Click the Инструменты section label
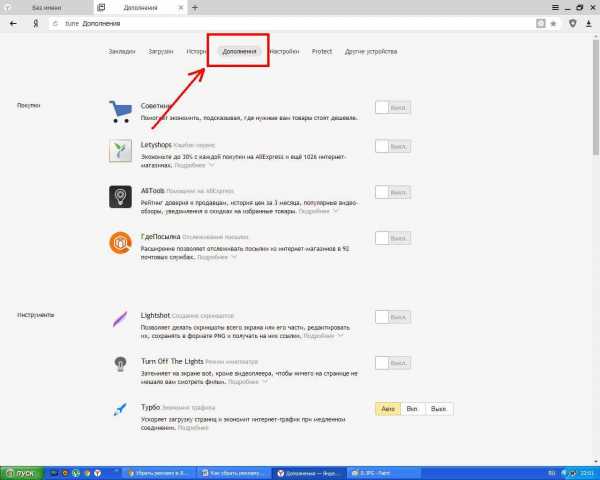 click(36, 315)
